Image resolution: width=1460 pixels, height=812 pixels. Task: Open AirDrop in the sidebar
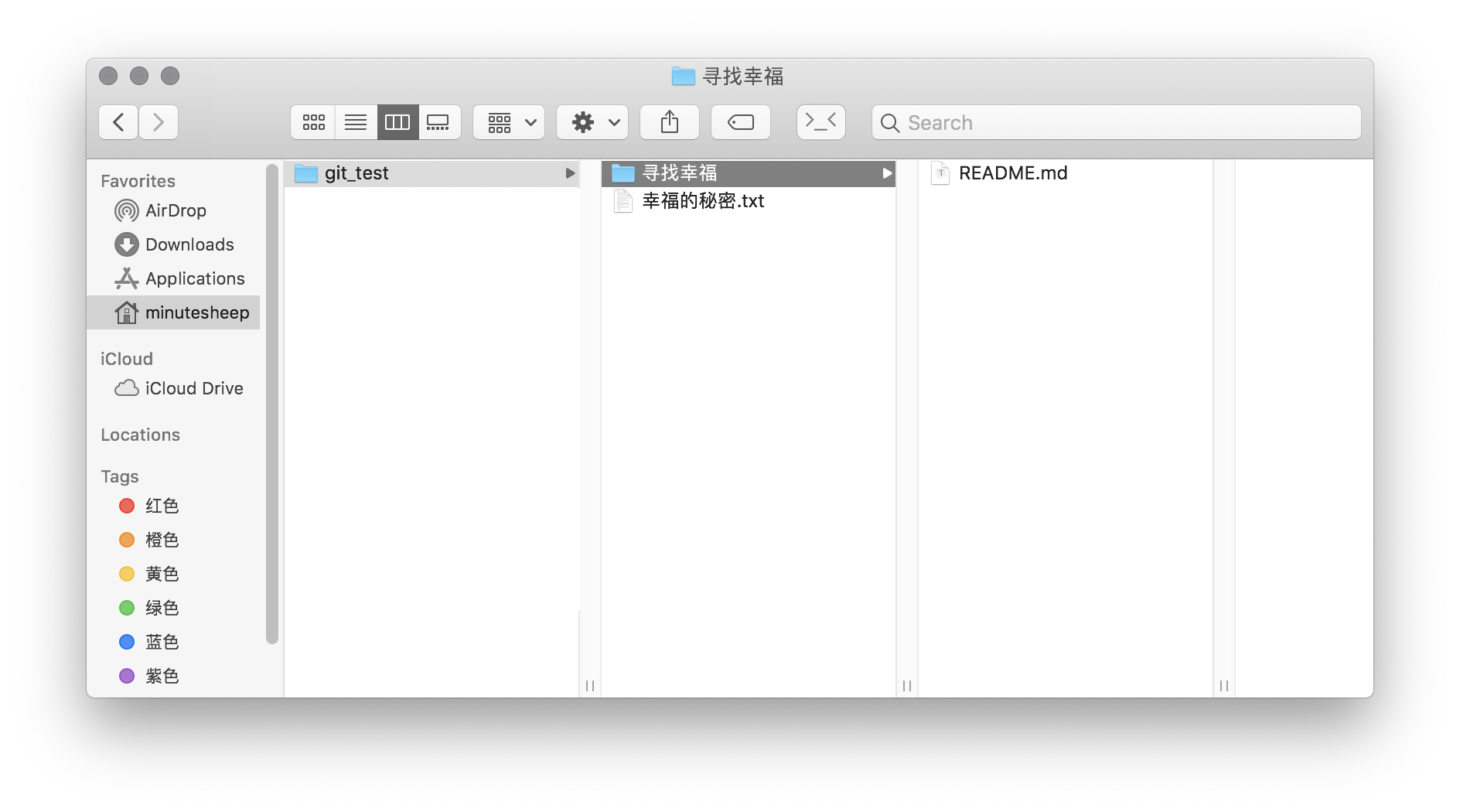tap(176, 210)
